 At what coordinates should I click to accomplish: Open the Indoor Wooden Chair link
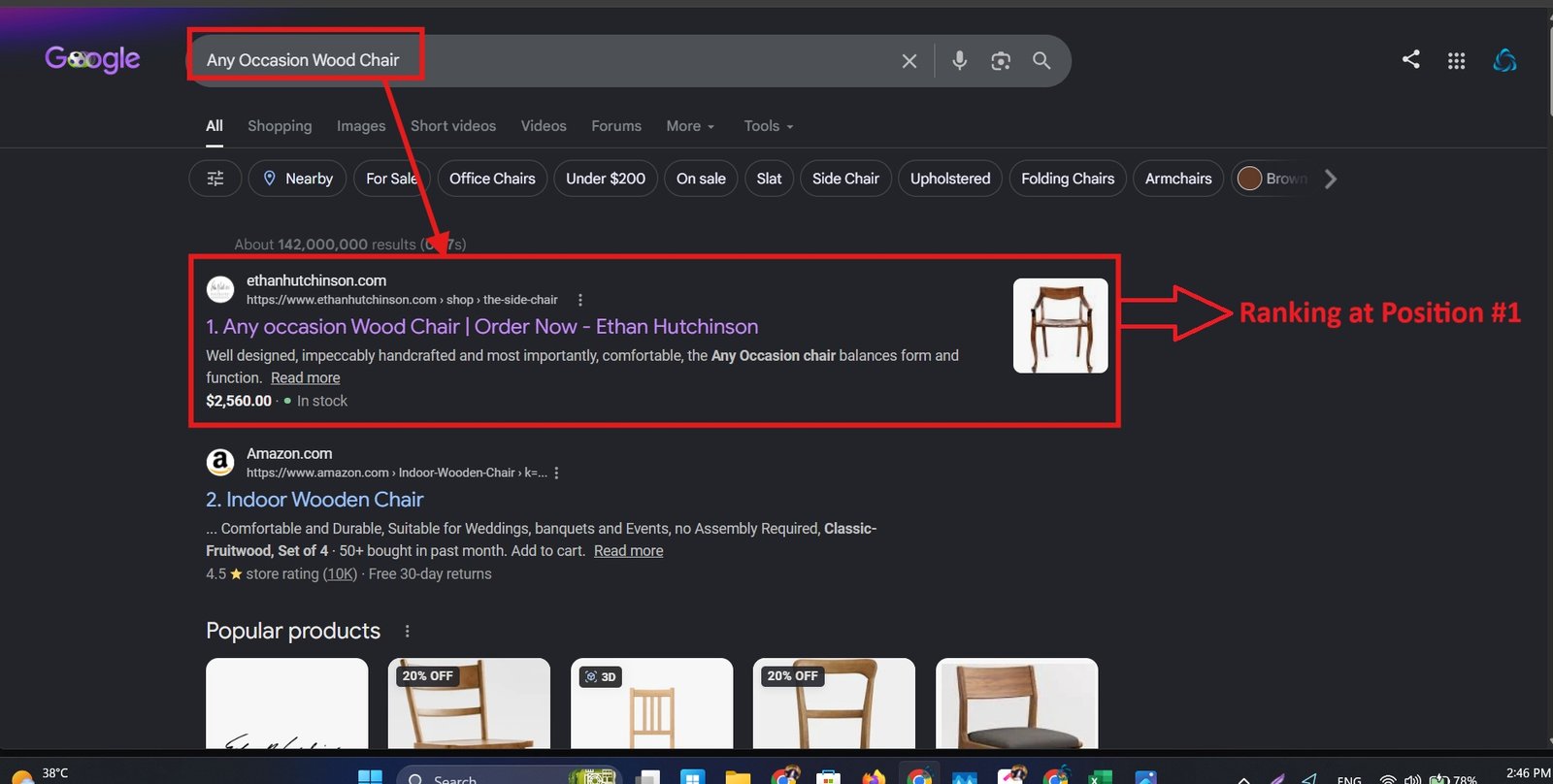click(314, 500)
